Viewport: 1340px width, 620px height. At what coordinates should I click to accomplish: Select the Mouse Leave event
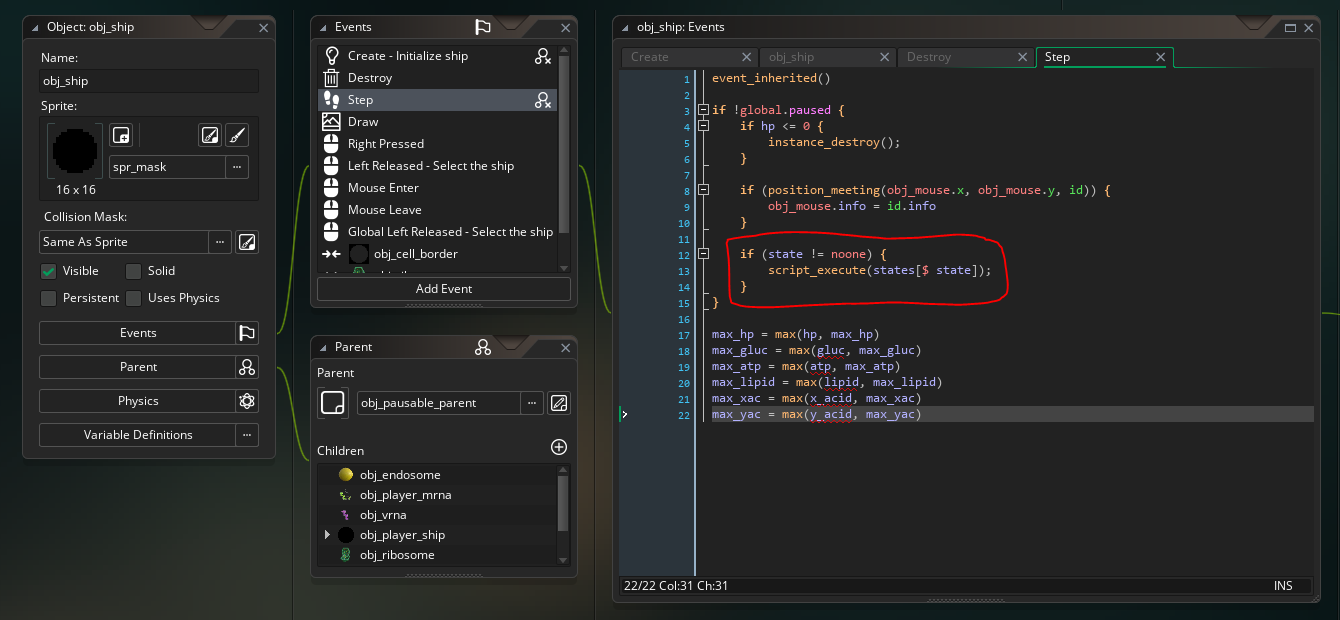point(438,210)
